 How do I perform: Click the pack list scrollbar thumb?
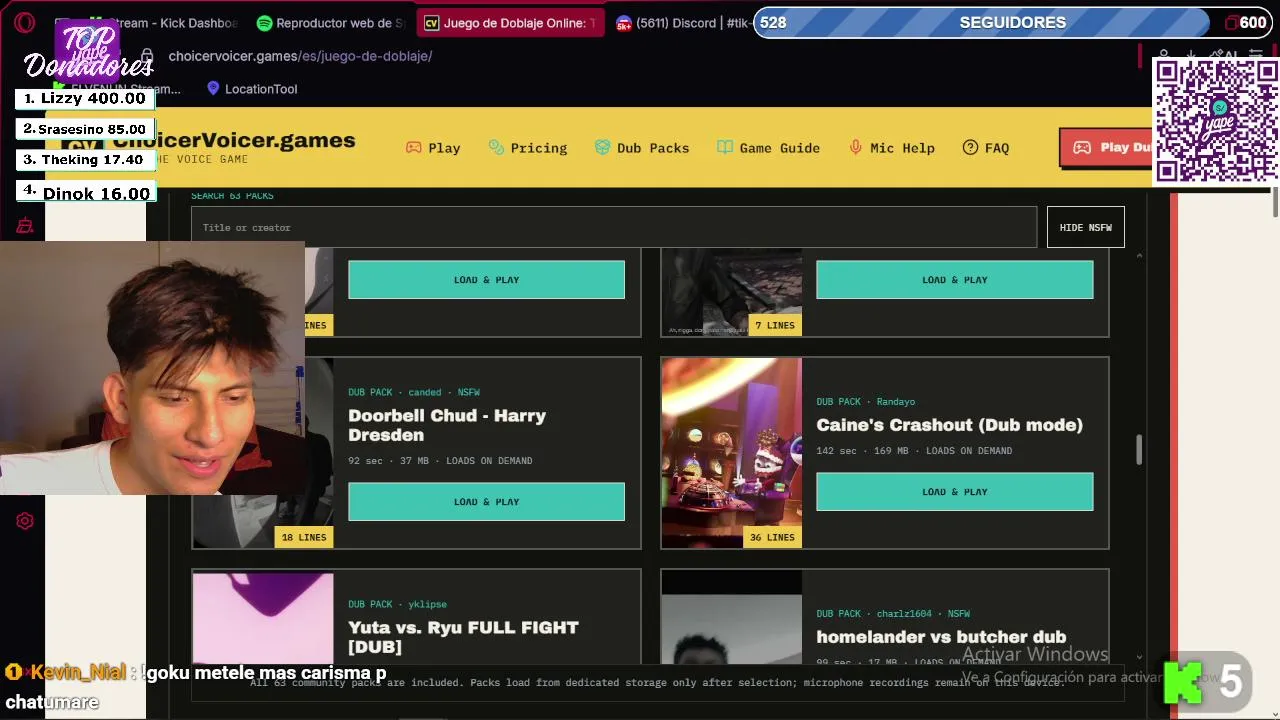click(1139, 449)
